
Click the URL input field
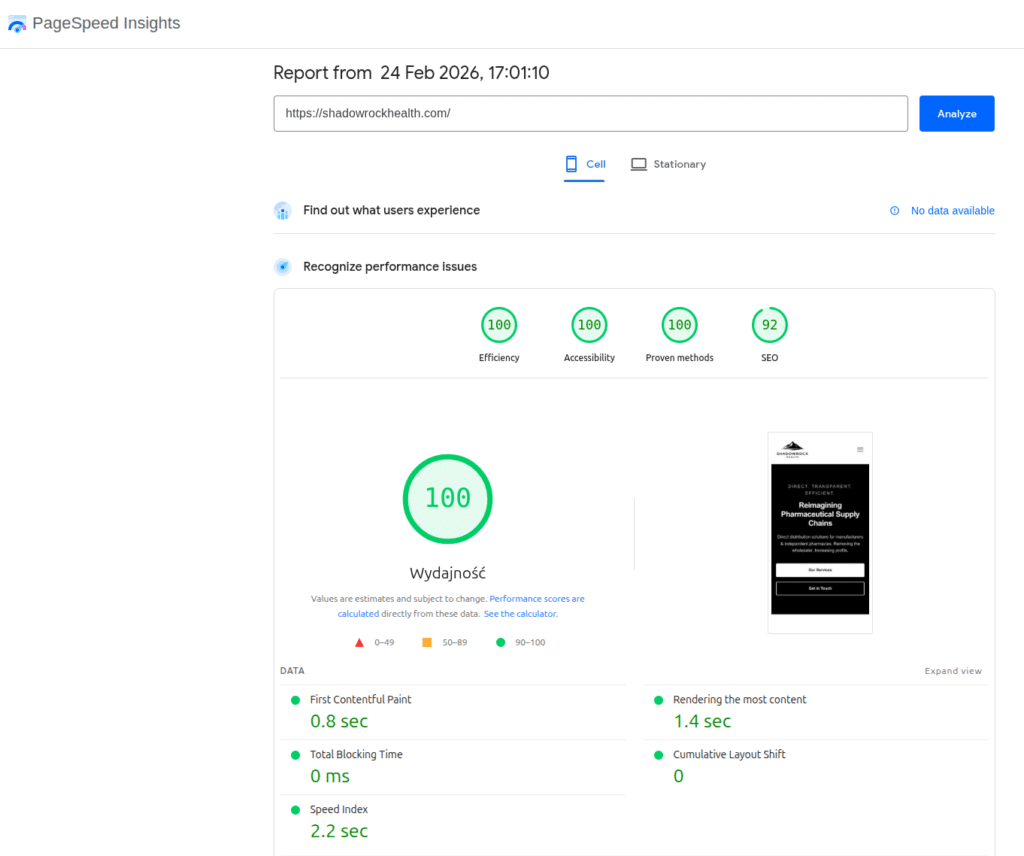[590, 114]
